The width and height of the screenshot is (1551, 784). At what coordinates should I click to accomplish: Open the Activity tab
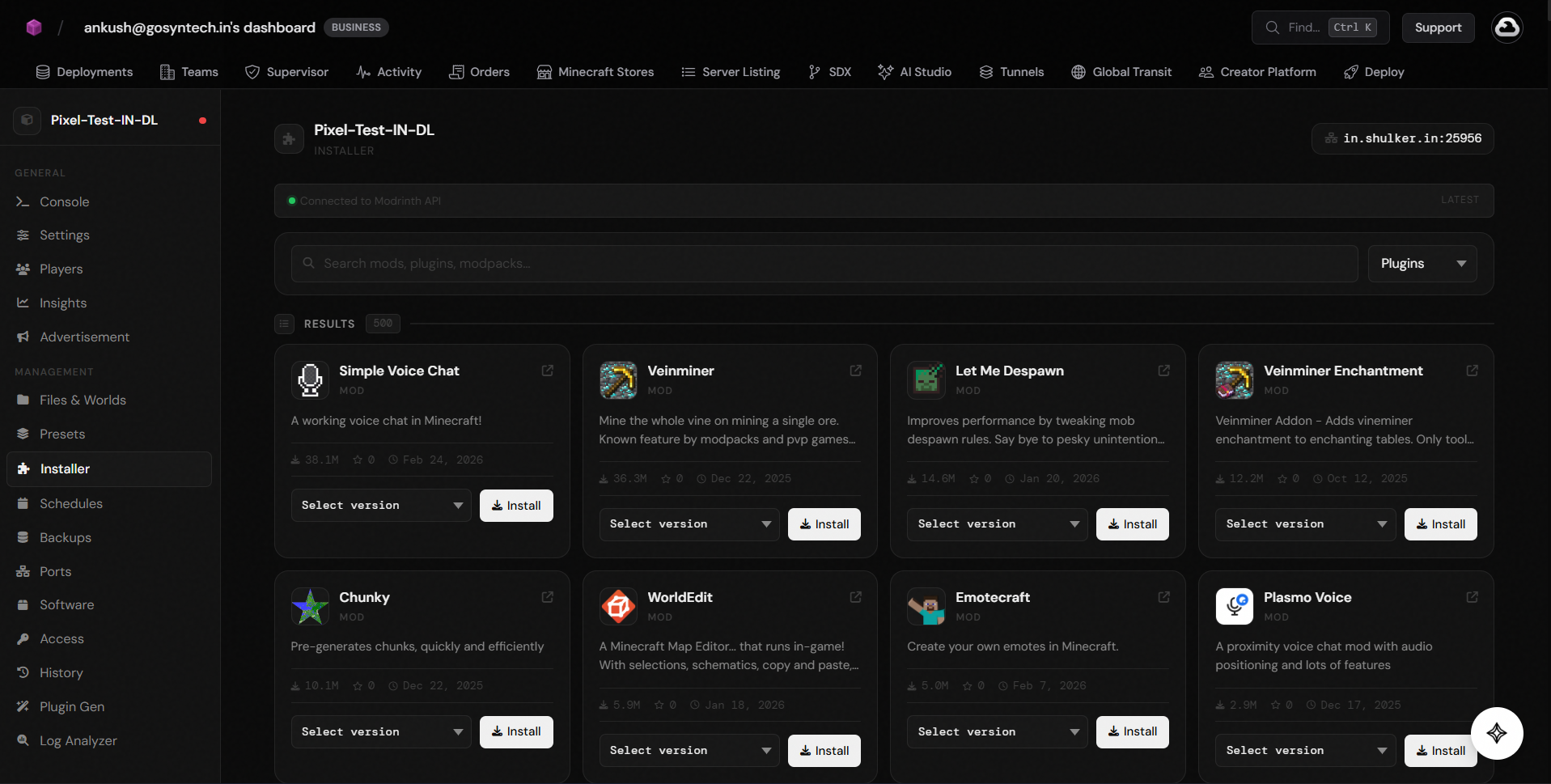[389, 72]
